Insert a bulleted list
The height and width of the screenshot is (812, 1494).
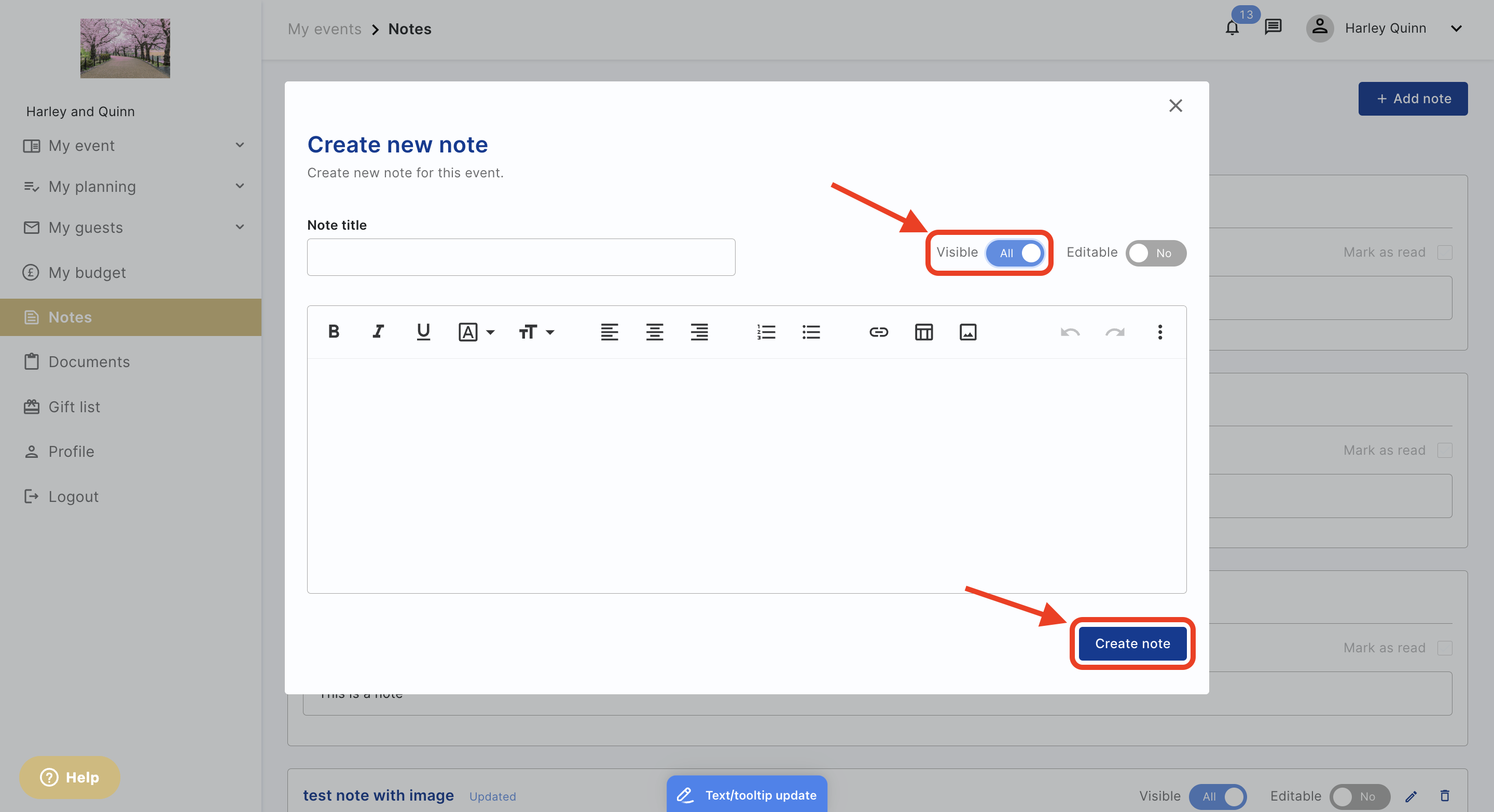click(811, 332)
